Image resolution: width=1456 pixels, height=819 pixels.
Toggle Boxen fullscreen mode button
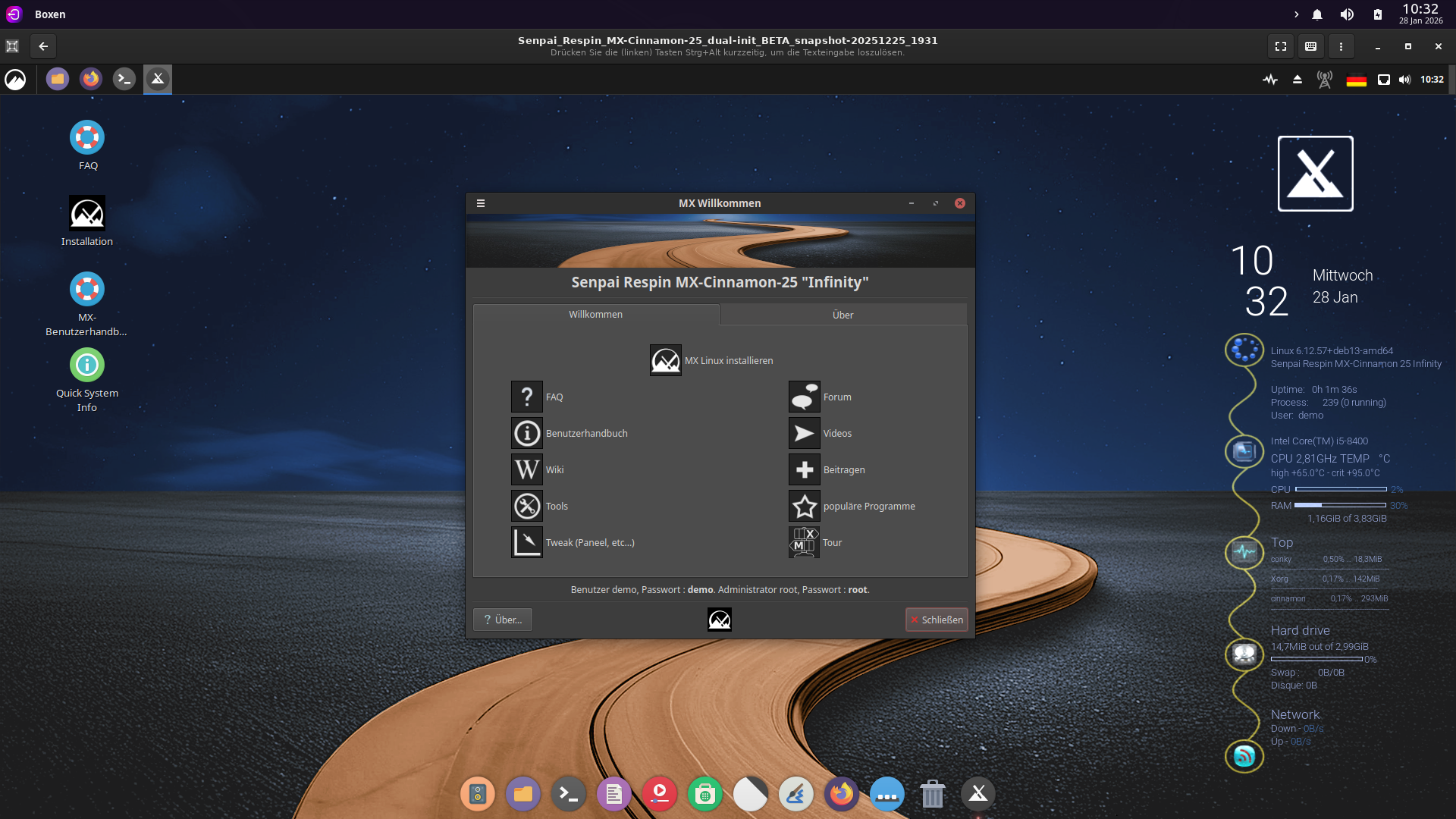point(1281,46)
